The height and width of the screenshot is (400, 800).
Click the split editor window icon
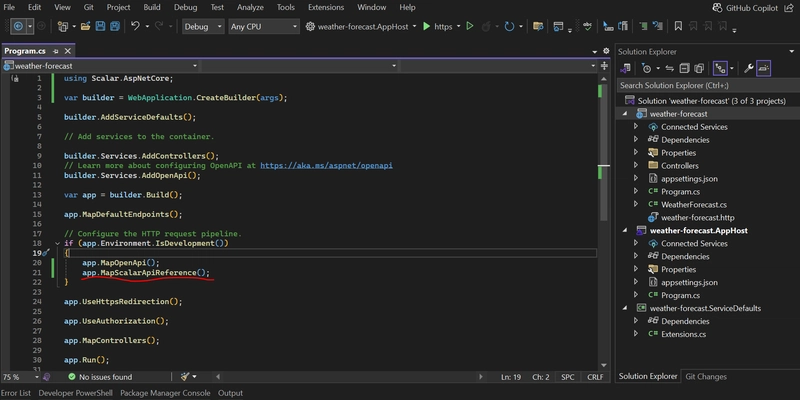(x=605, y=66)
